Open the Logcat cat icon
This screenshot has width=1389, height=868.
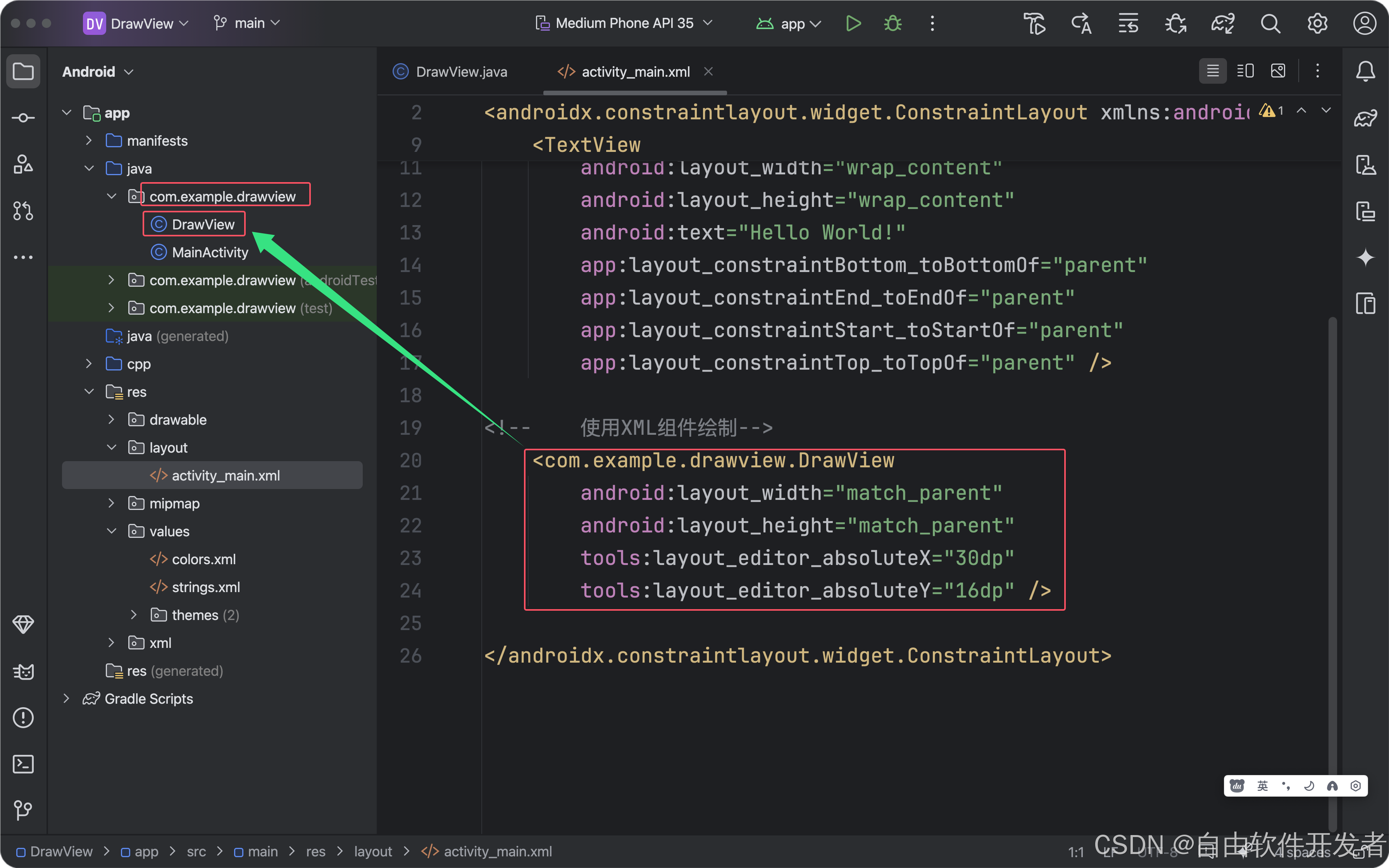pyautogui.click(x=24, y=671)
